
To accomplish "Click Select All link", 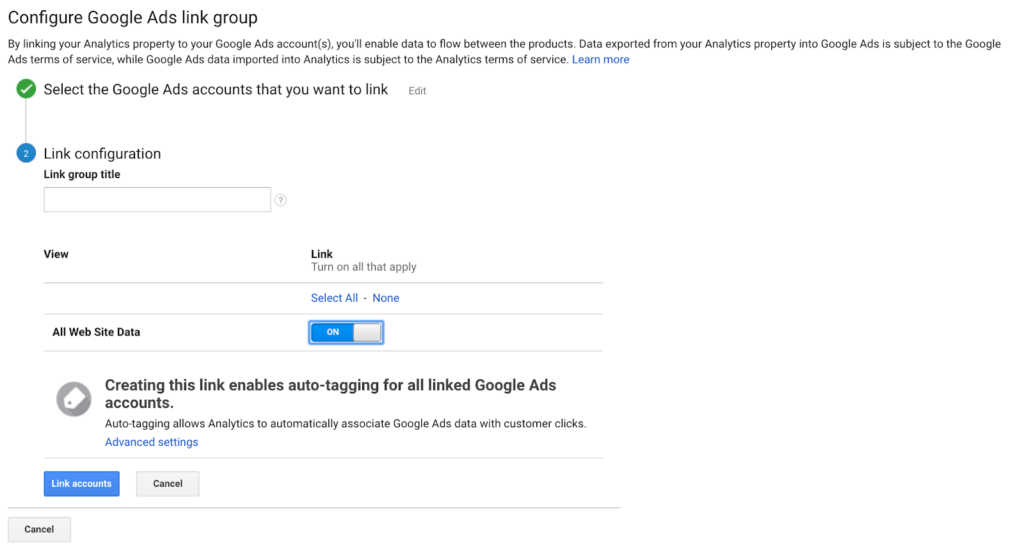I will coord(334,298).
